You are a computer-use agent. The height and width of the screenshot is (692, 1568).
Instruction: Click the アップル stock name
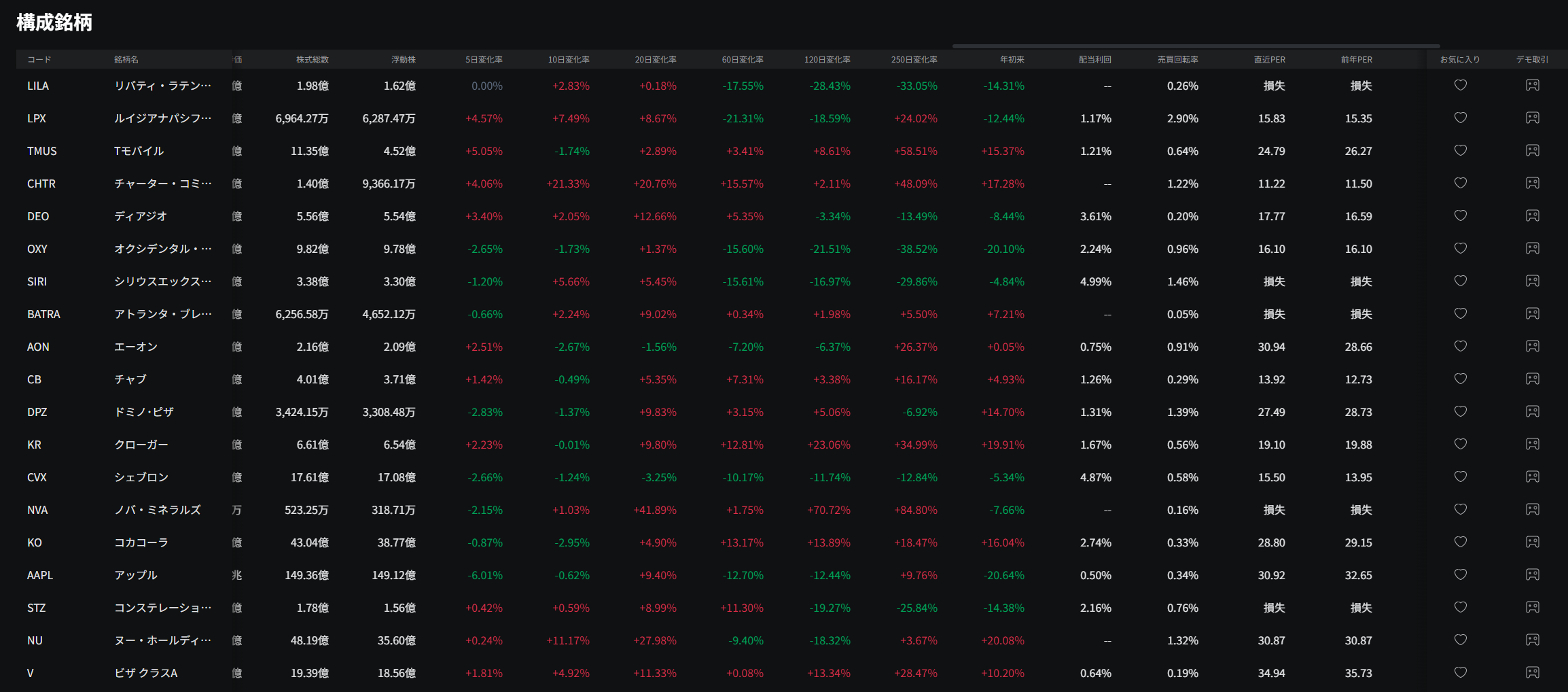(x=136, y=575)
